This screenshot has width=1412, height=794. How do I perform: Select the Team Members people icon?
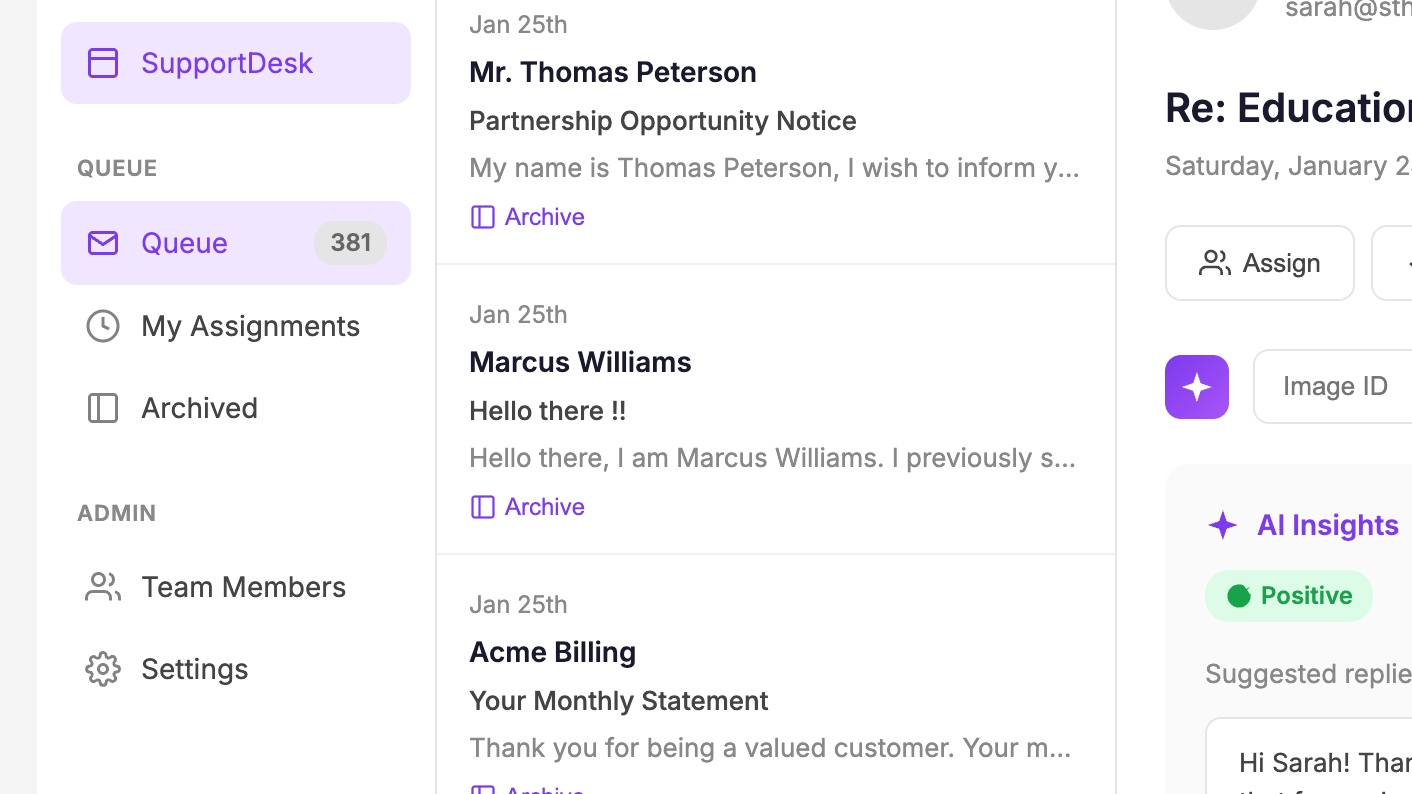(x=102, y=587)
